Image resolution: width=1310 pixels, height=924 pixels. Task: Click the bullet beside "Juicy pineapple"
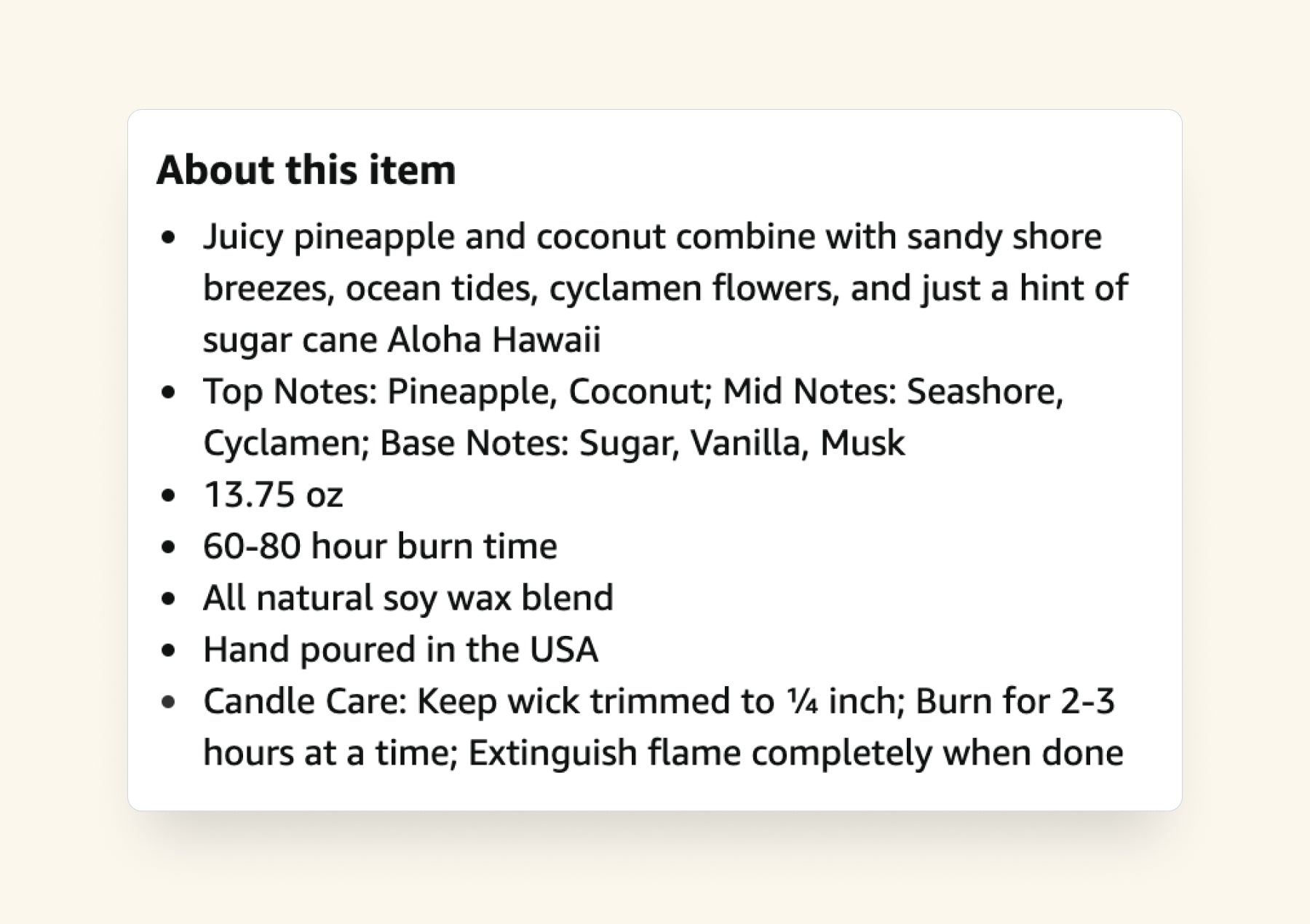pyautogui.click(x=170, y=237)
